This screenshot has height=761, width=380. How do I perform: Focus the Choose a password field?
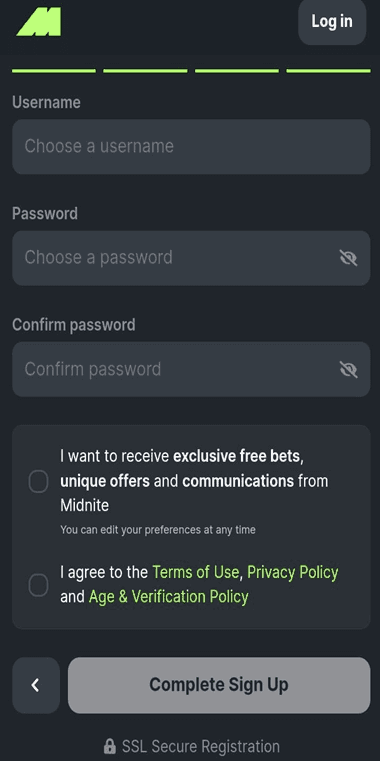(x=191, y=258)
